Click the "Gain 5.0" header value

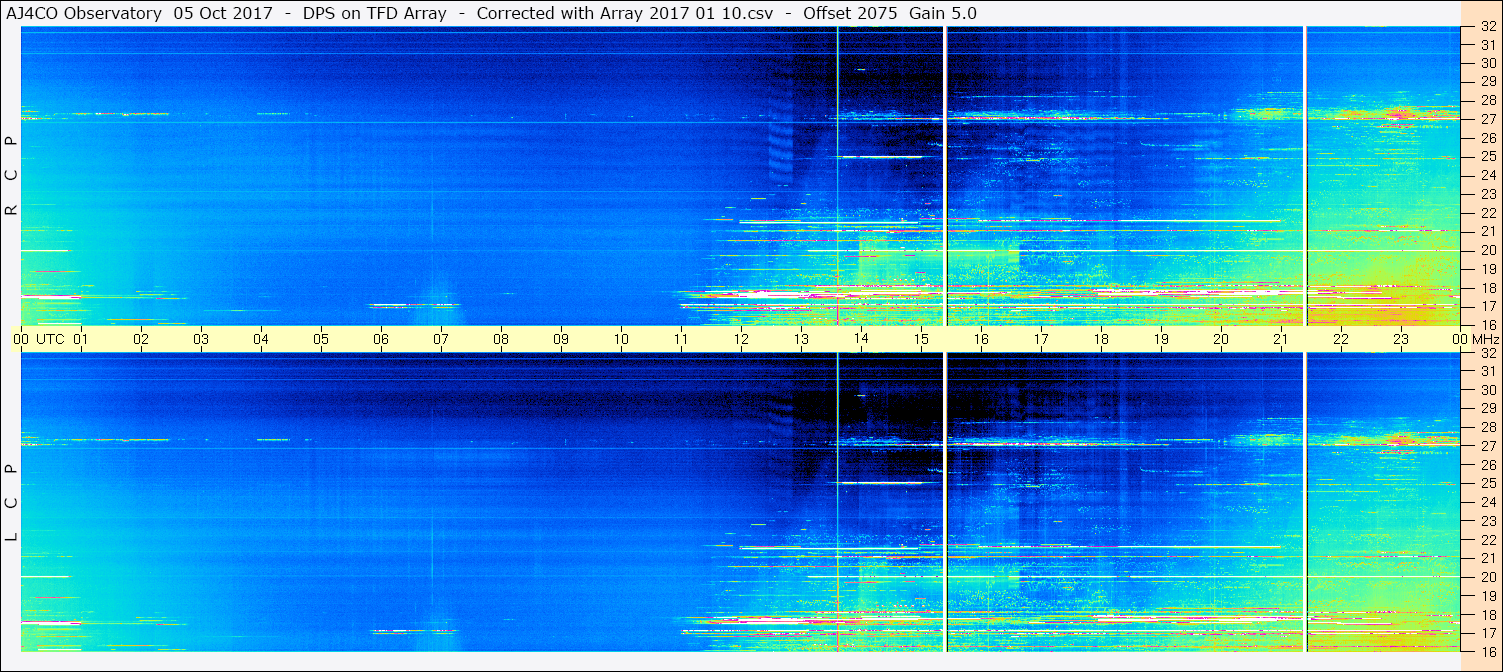(x=943, y=13)
